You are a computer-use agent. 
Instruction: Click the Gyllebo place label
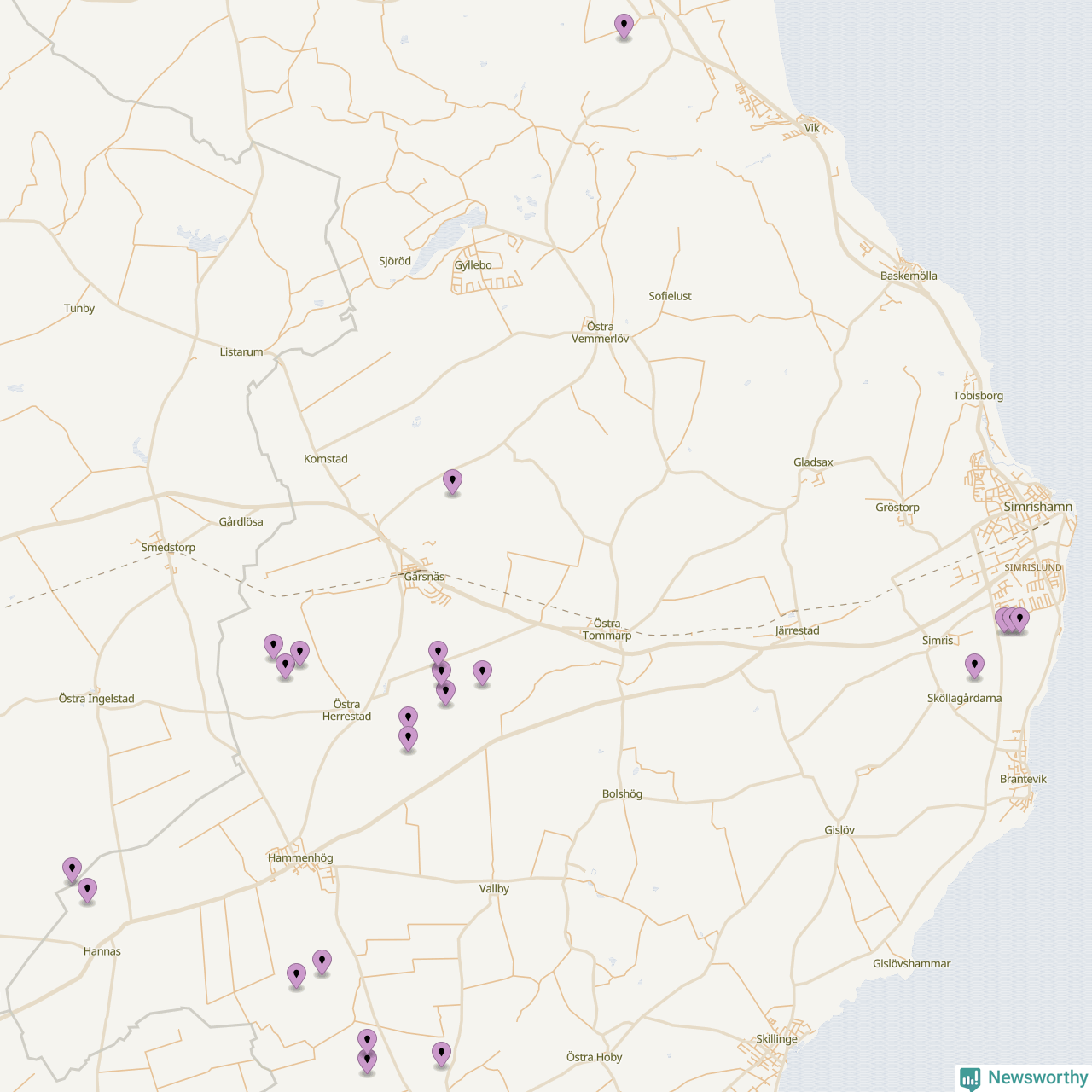[473, 265]
